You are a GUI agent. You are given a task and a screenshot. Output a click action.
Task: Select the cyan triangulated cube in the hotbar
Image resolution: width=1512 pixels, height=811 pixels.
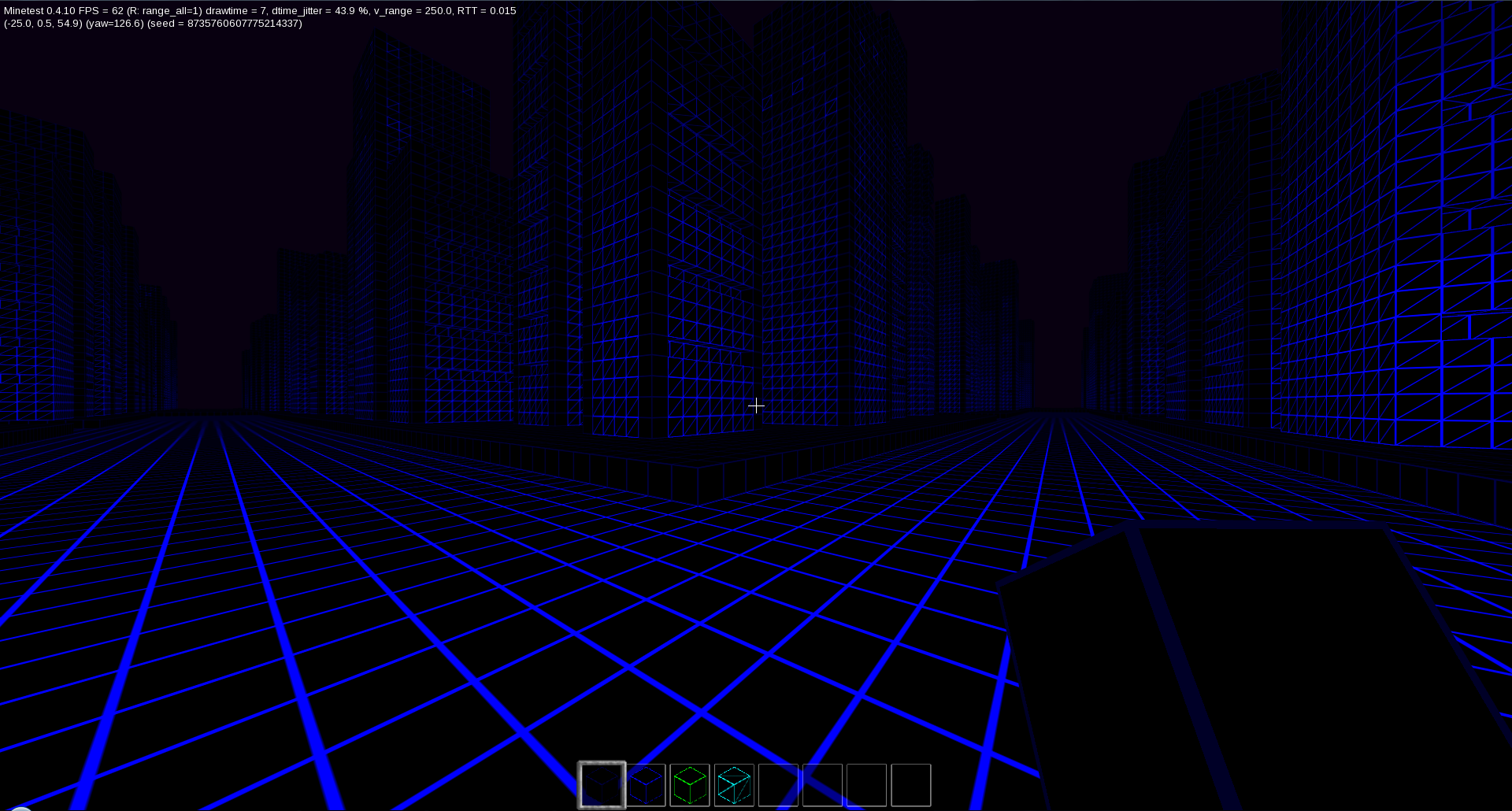[733, 784]
